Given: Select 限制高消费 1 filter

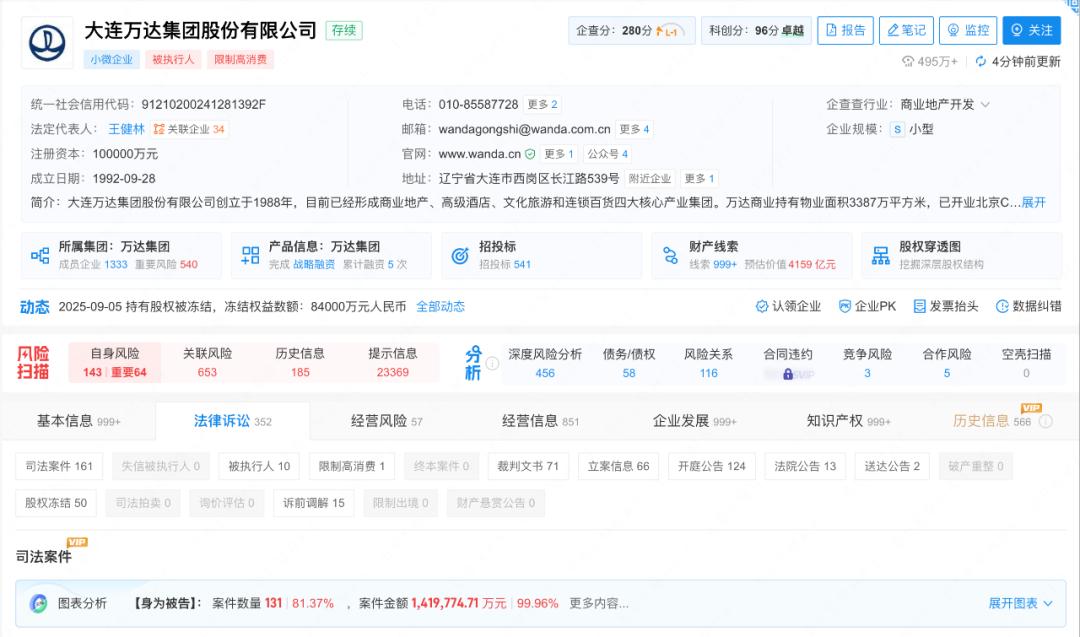Looking at the screenshot, I should 352,466.
